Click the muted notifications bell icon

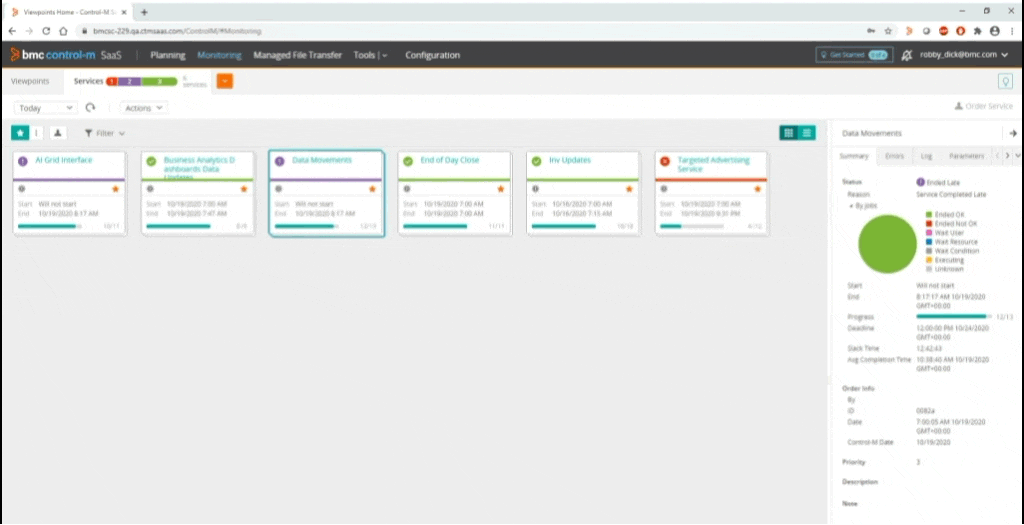(x=906, y=55)
